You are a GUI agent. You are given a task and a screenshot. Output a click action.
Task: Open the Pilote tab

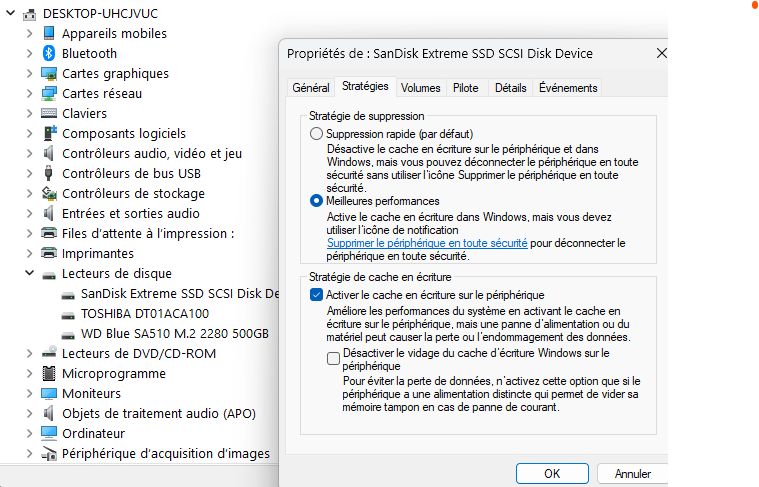pyautogui.click(x=466, y=88)
